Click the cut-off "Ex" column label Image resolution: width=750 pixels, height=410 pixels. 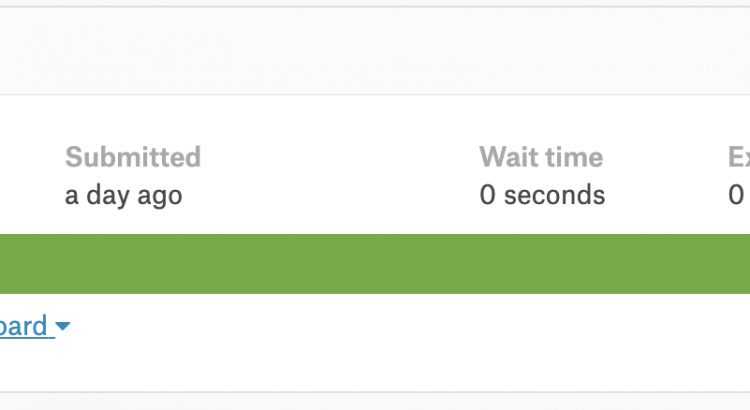pos(739,157)
